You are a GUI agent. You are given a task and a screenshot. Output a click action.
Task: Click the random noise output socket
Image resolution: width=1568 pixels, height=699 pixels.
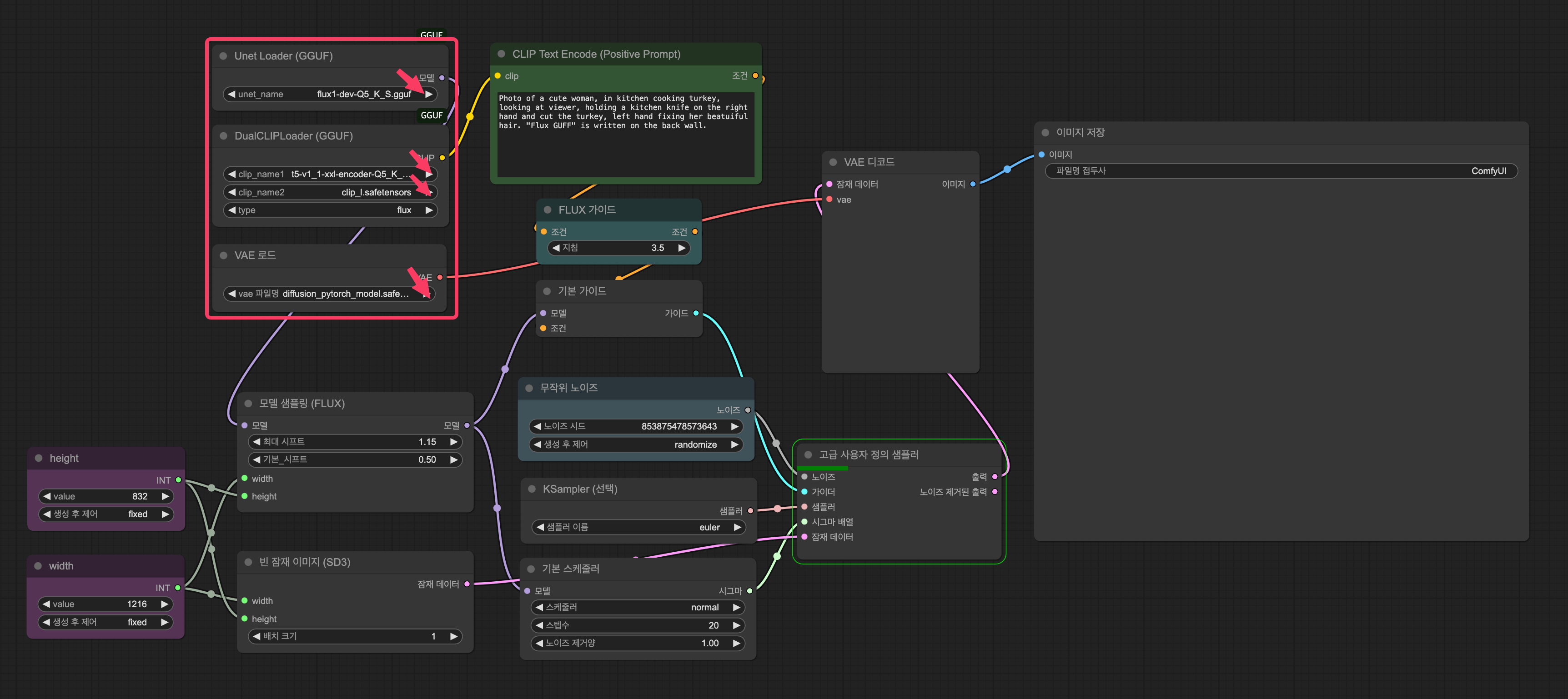pos(748,410)
